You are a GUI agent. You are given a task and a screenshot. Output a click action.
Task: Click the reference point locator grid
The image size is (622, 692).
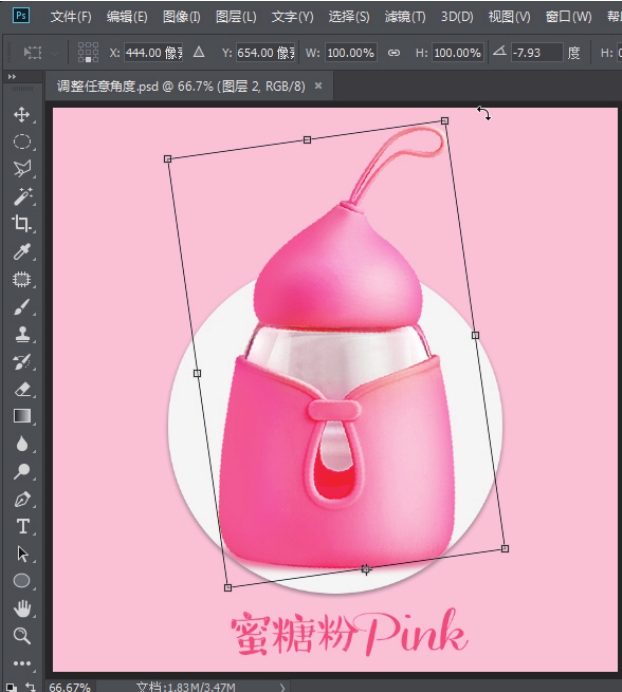pyautogui.click(x=87, y=52)
